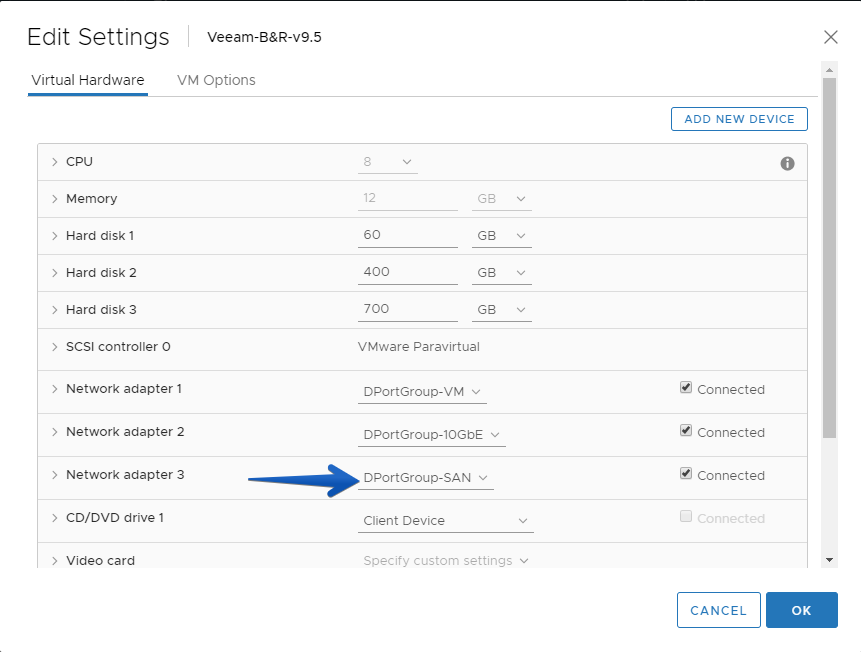Open the Client Device dropdown
This screenshot has width=861, height=652.
445,520
